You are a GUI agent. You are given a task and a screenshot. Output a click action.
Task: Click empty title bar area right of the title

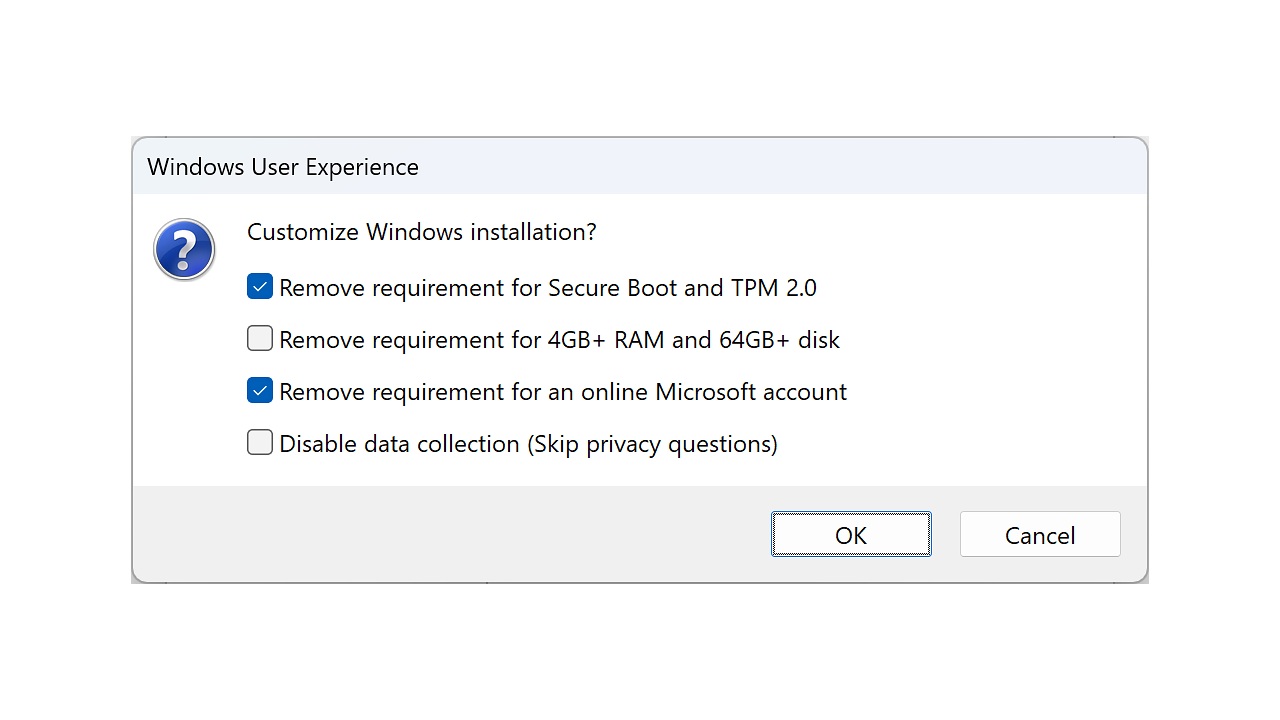780,167
